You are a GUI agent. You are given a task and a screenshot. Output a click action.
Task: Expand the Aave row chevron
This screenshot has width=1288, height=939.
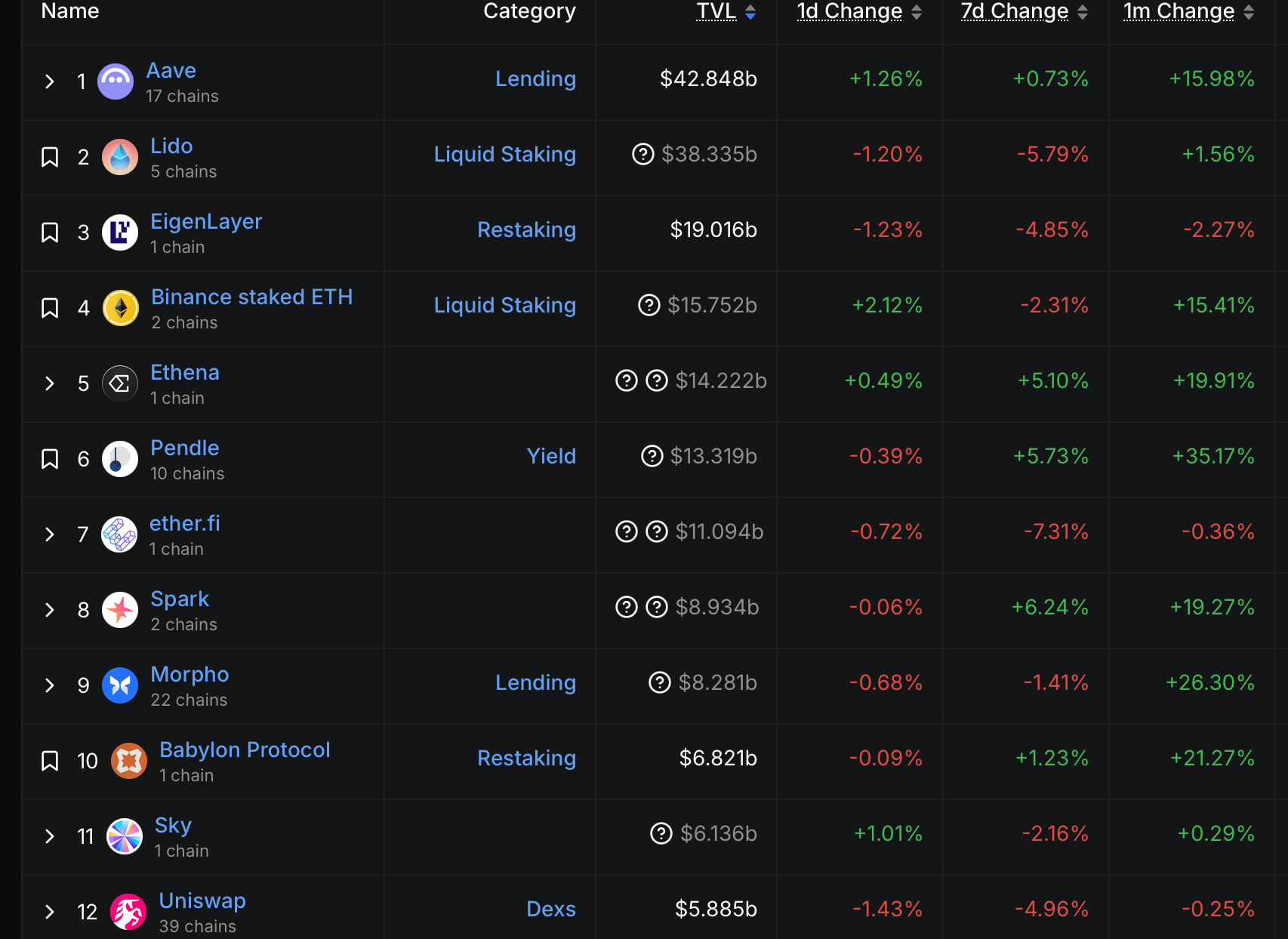50,82
